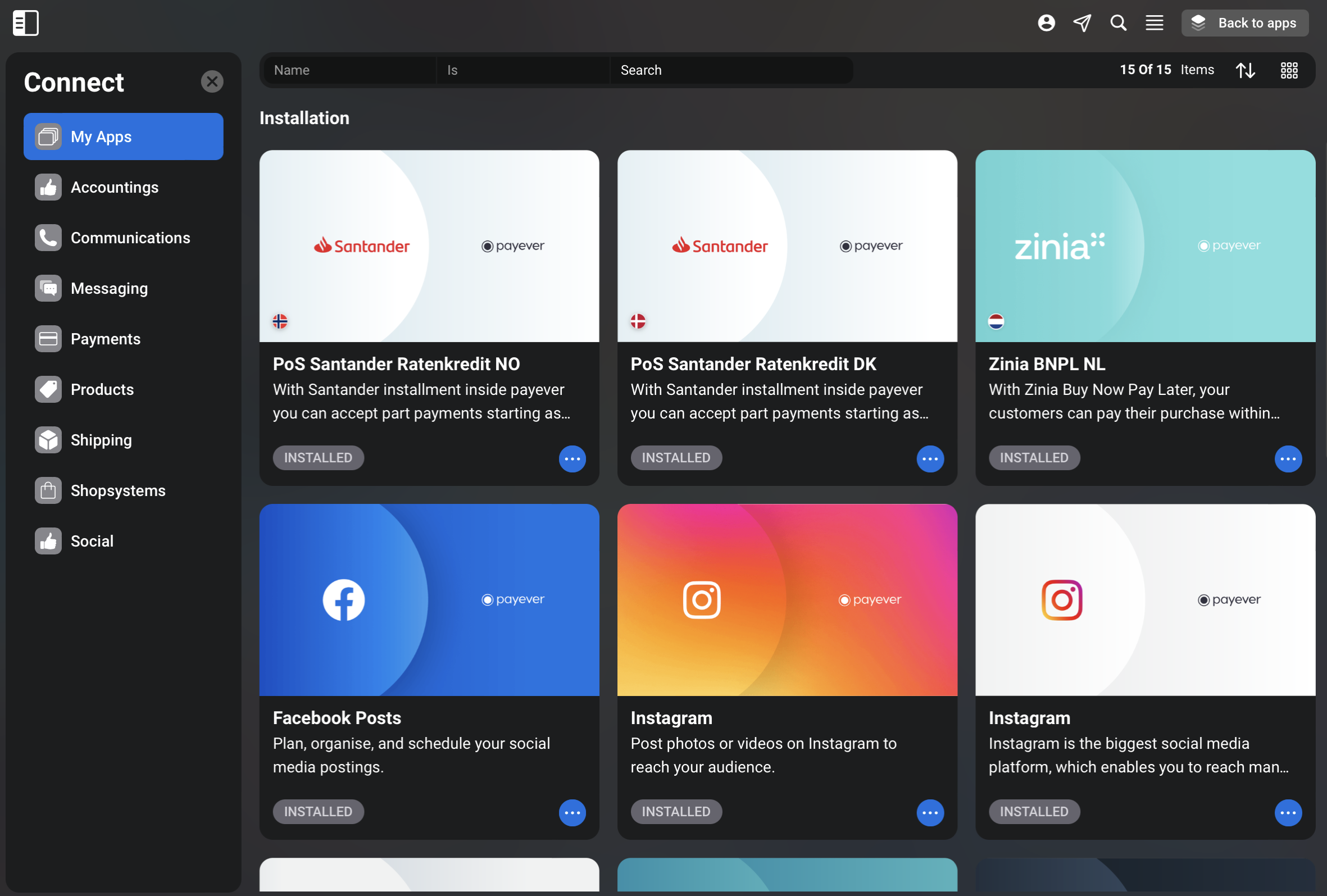Focus the Search input field
The width and height of the screenshot is (1327, 896).
coord(731,70)
